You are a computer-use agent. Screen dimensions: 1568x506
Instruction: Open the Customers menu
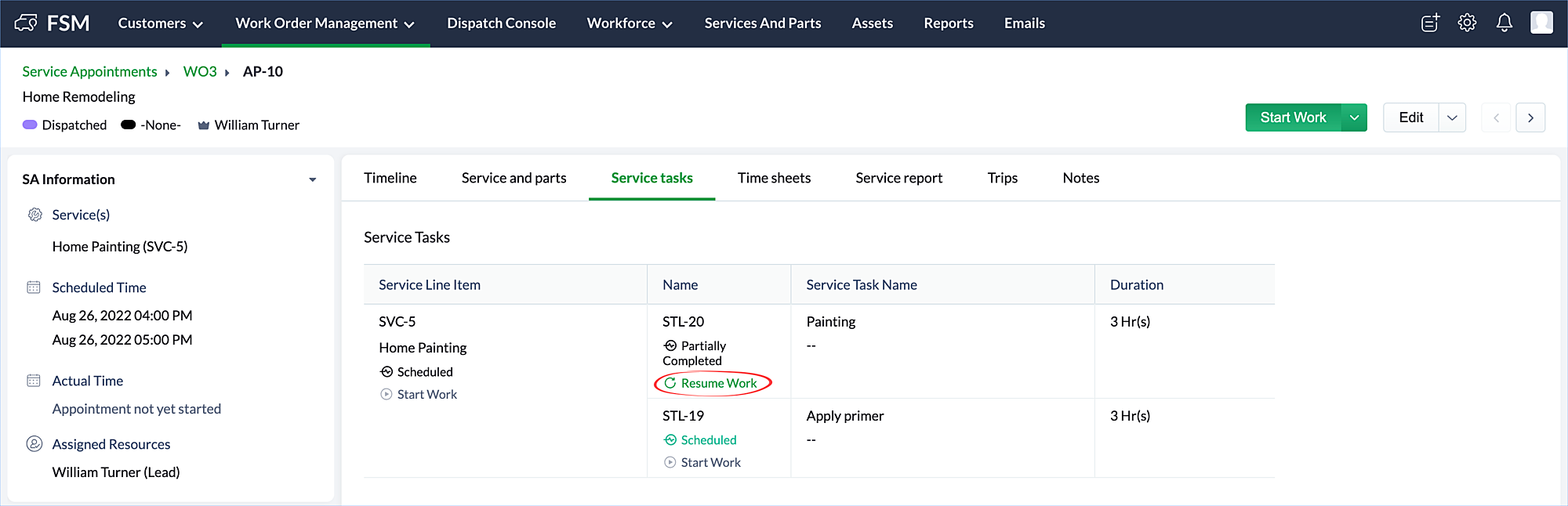[x=160, y=23]
